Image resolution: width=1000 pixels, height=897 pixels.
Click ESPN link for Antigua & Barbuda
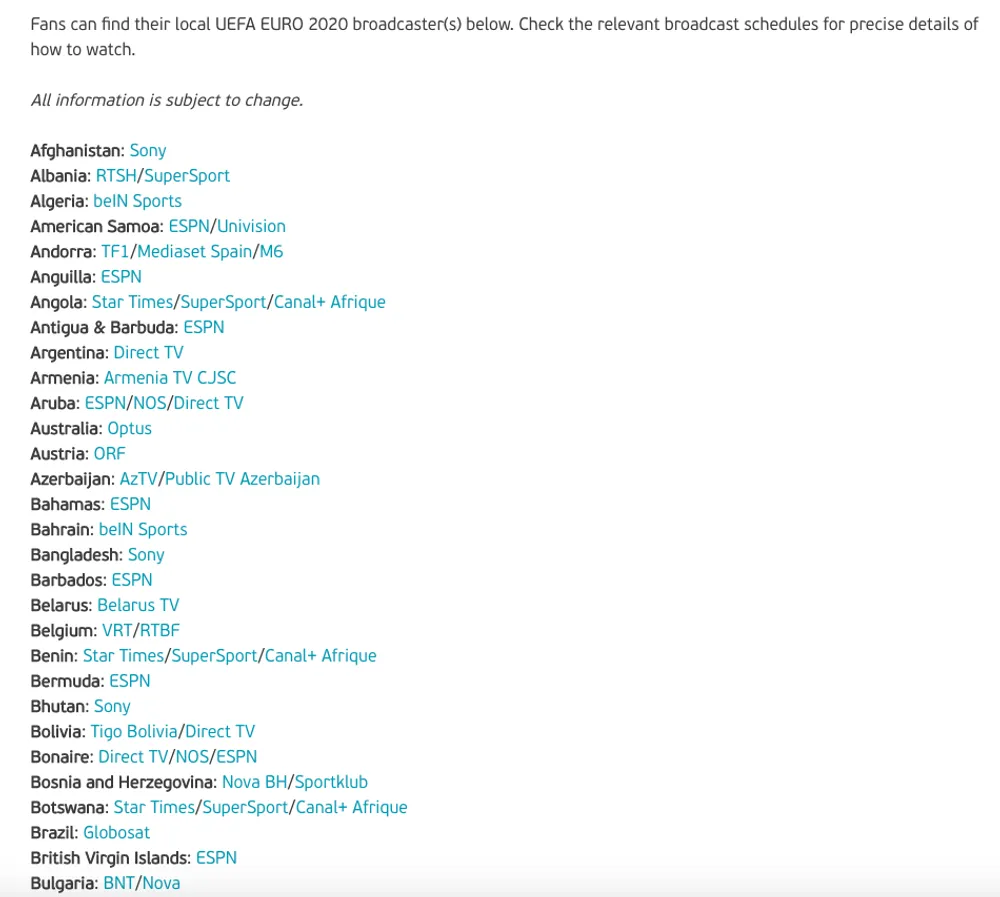204,327
